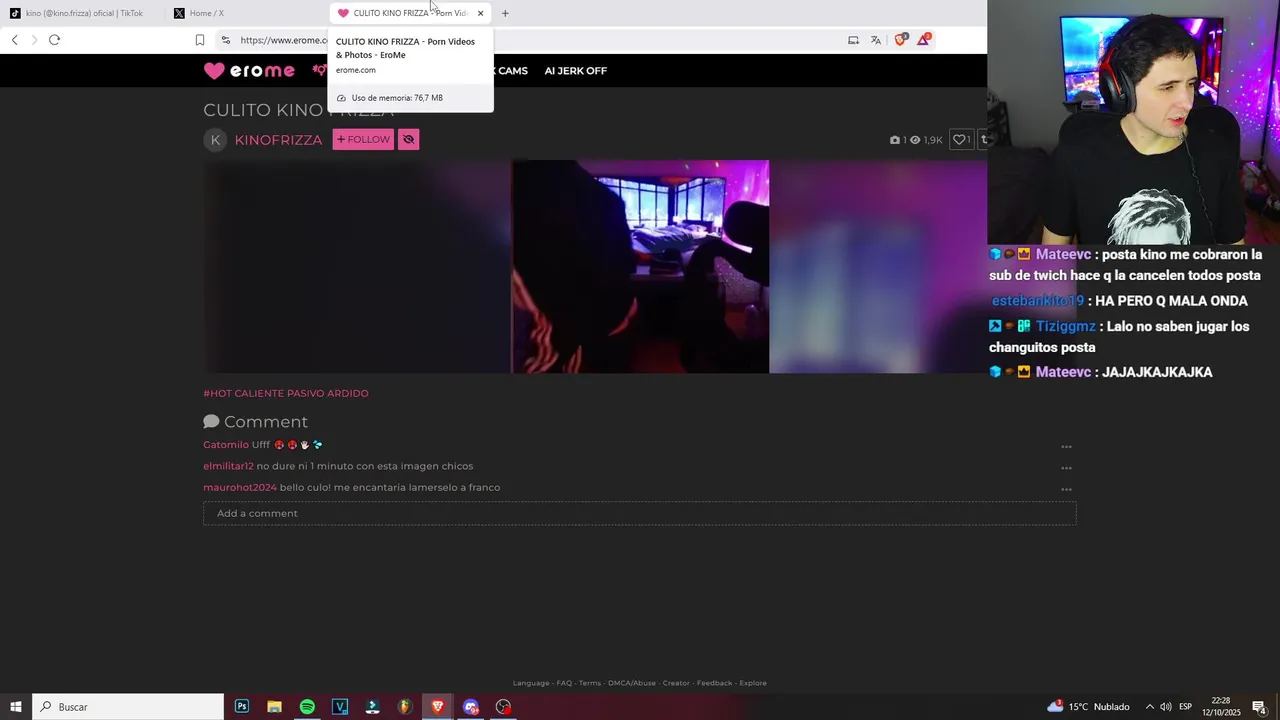
Task: Open options for Catomilo's comment
Action: point(1066,447)
